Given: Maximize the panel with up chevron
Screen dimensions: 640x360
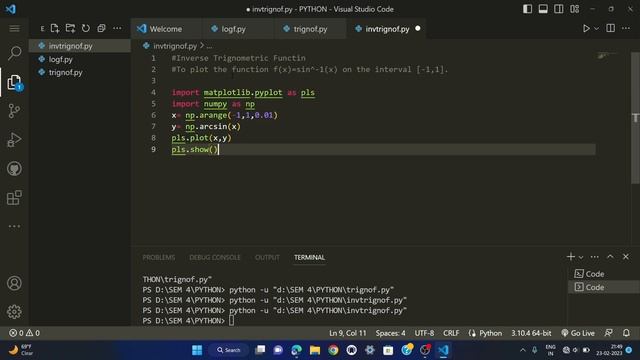Looking at the screenshot, I should pyautogui.click(x=610, y=257).
